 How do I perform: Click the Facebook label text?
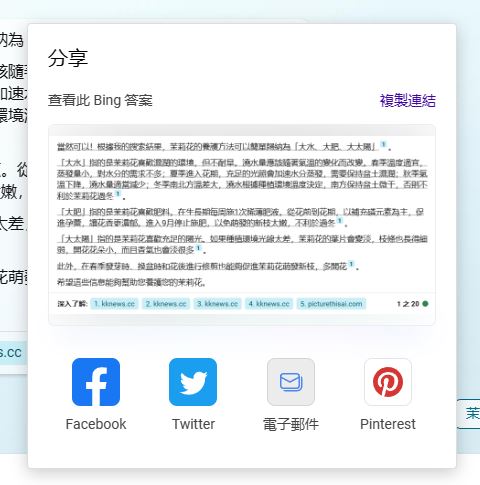tap(96, 424)
